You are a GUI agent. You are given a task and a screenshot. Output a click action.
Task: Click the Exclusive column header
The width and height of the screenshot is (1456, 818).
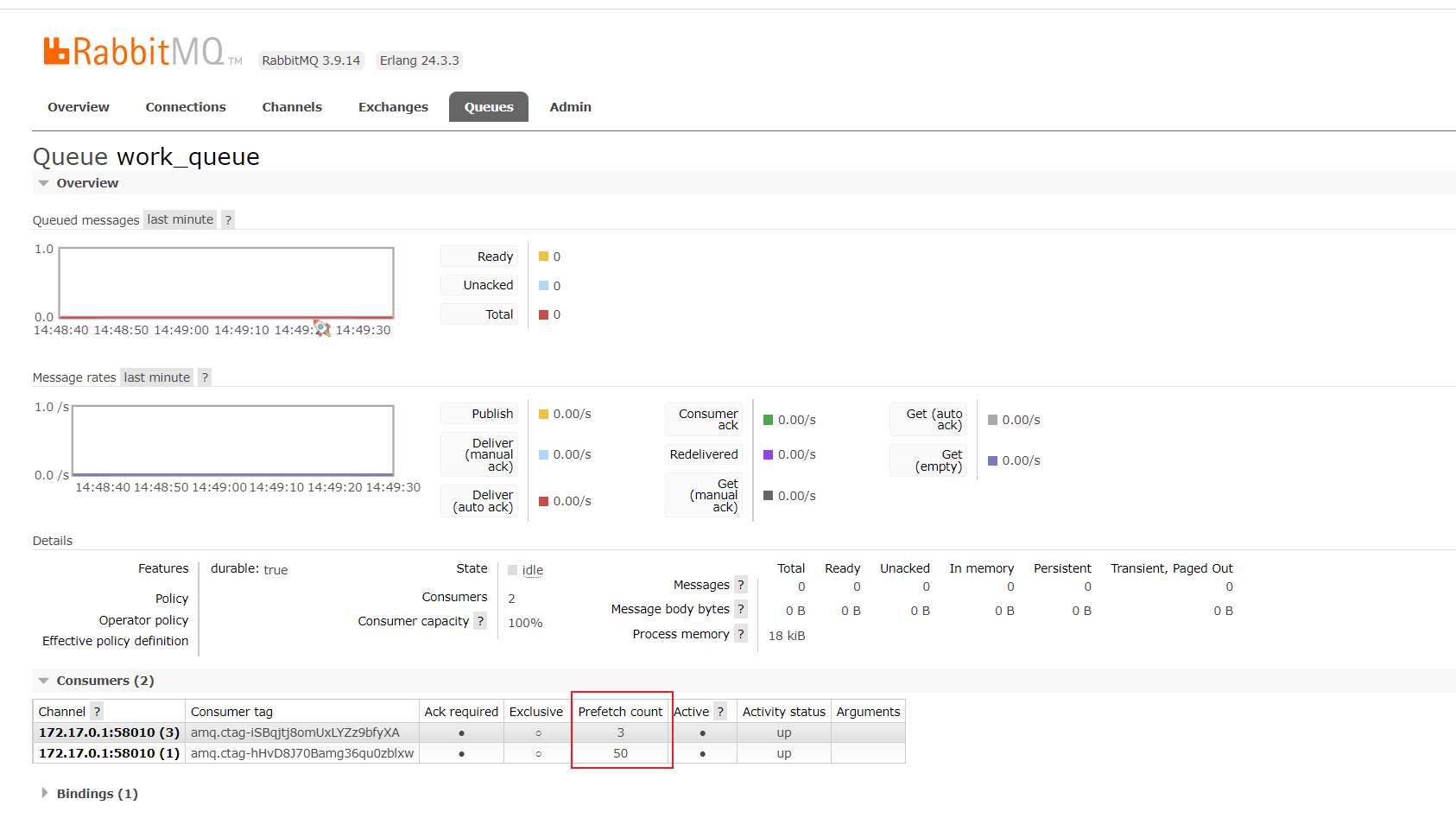pyautogui.click(x=536, y=712)
